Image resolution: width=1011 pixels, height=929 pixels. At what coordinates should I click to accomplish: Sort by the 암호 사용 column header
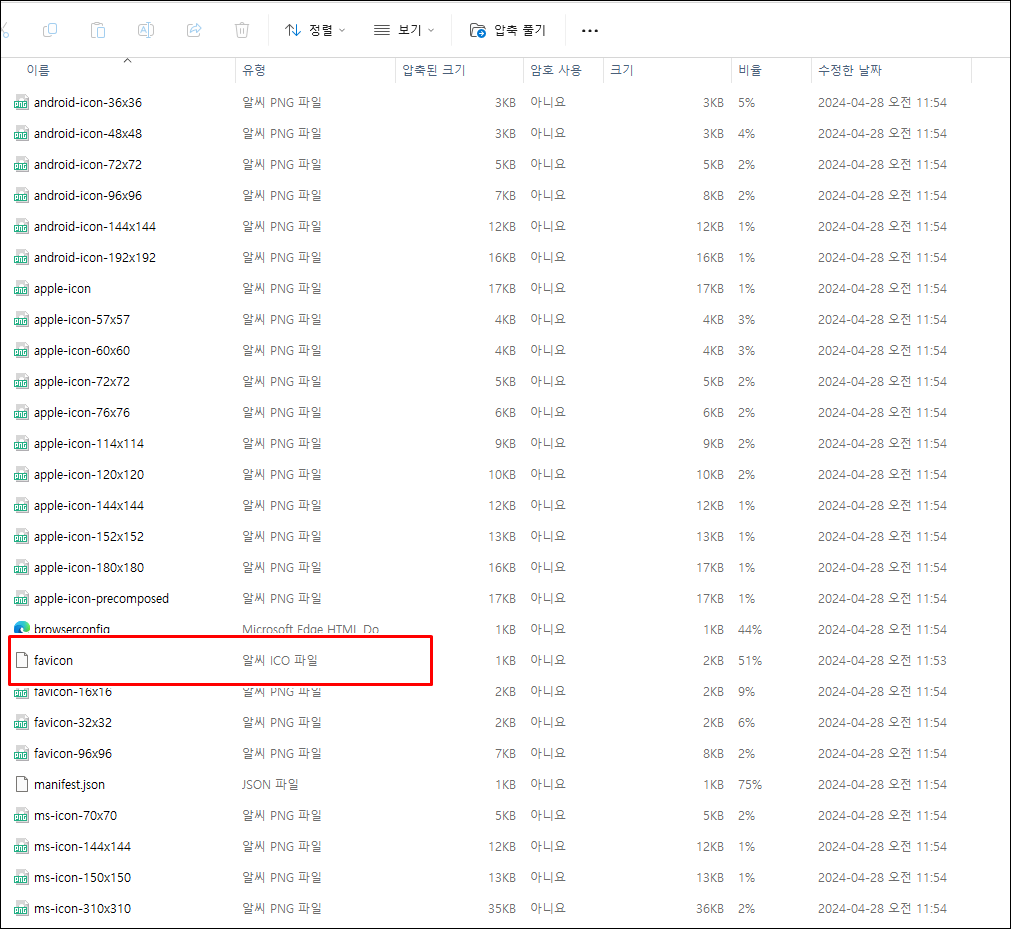coord(556,70)
